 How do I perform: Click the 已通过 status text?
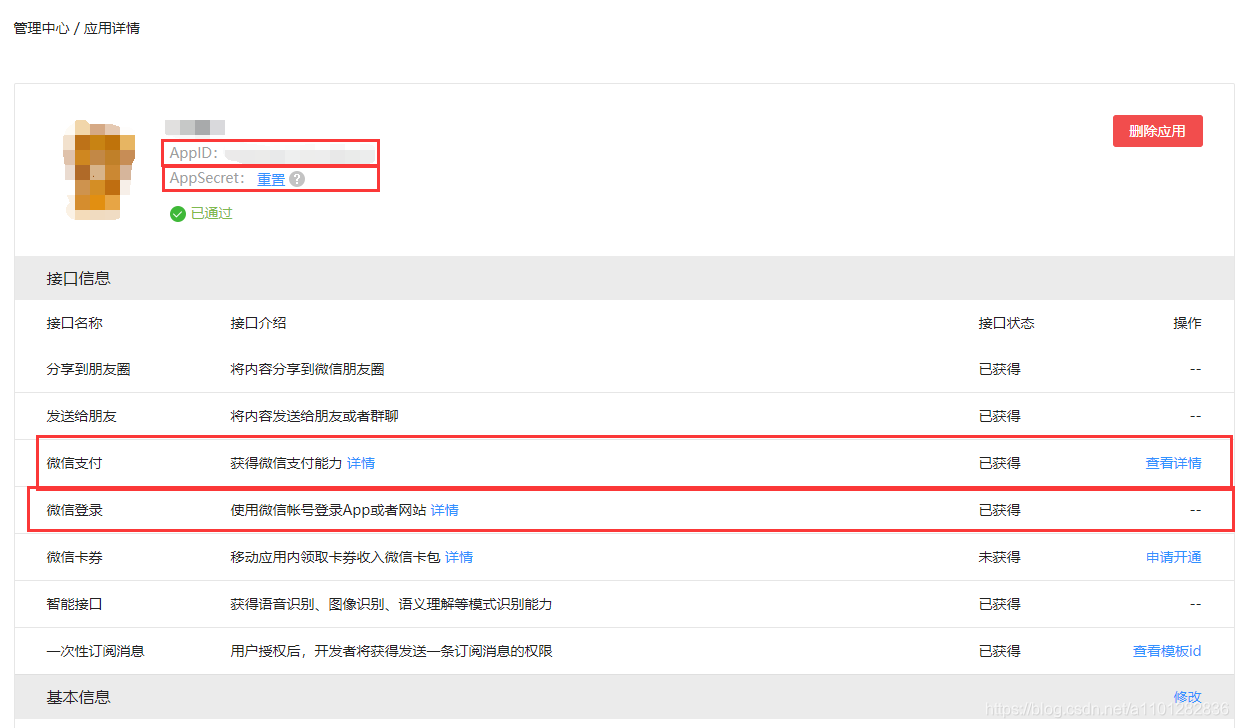pos(211,213)
